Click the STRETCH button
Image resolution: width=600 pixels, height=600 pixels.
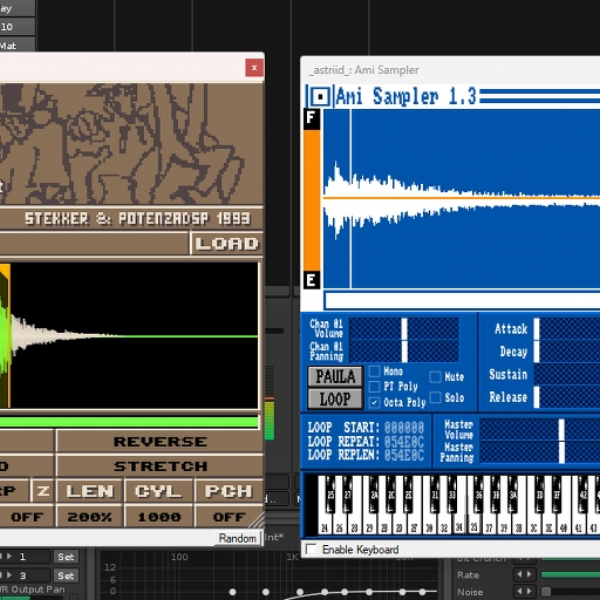tap(160, 466)
